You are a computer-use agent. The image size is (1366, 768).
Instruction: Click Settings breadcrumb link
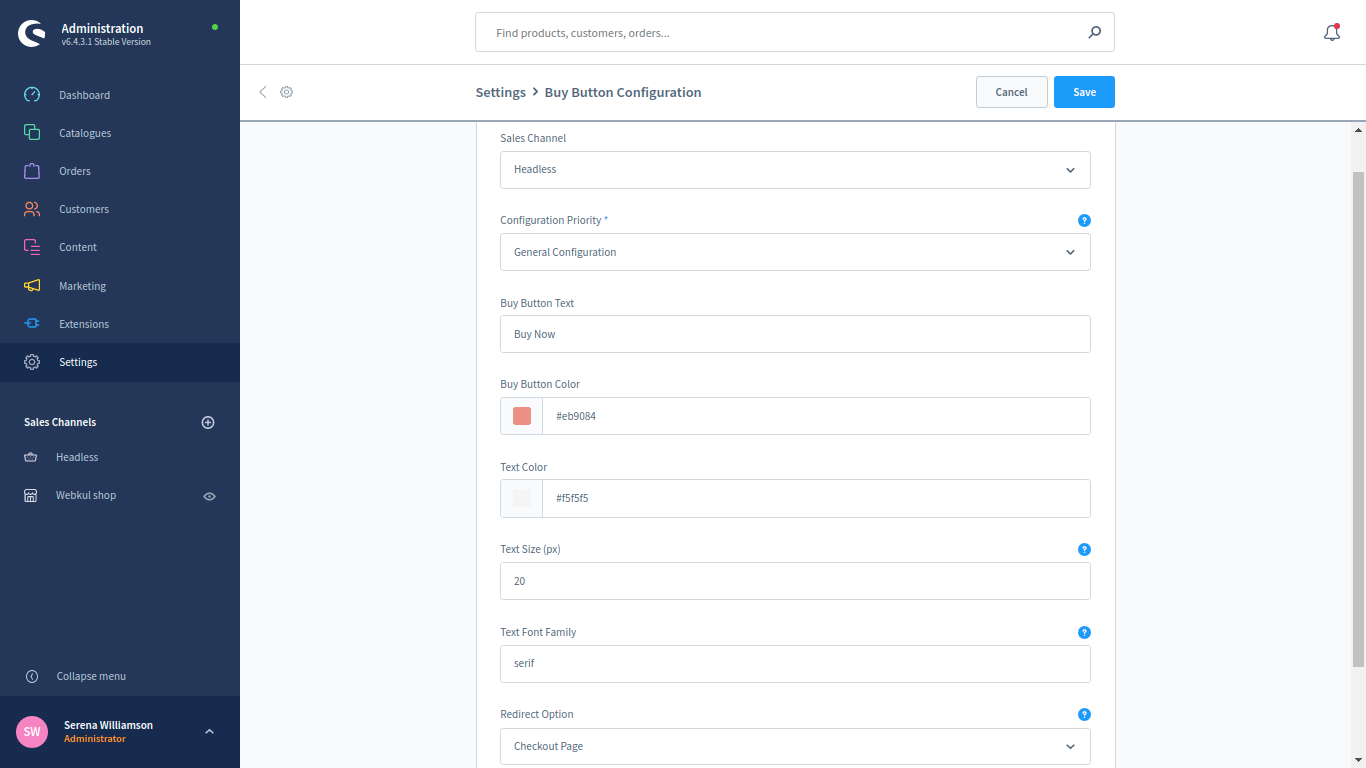click(x=500, y=92)
